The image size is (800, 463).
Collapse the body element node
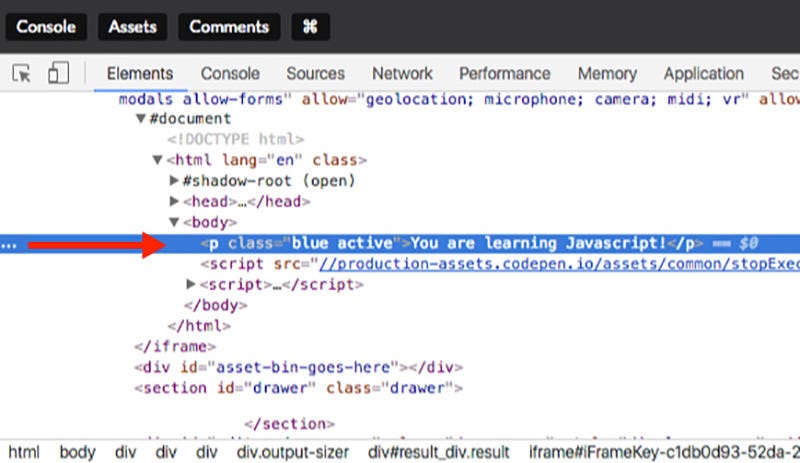174,222
